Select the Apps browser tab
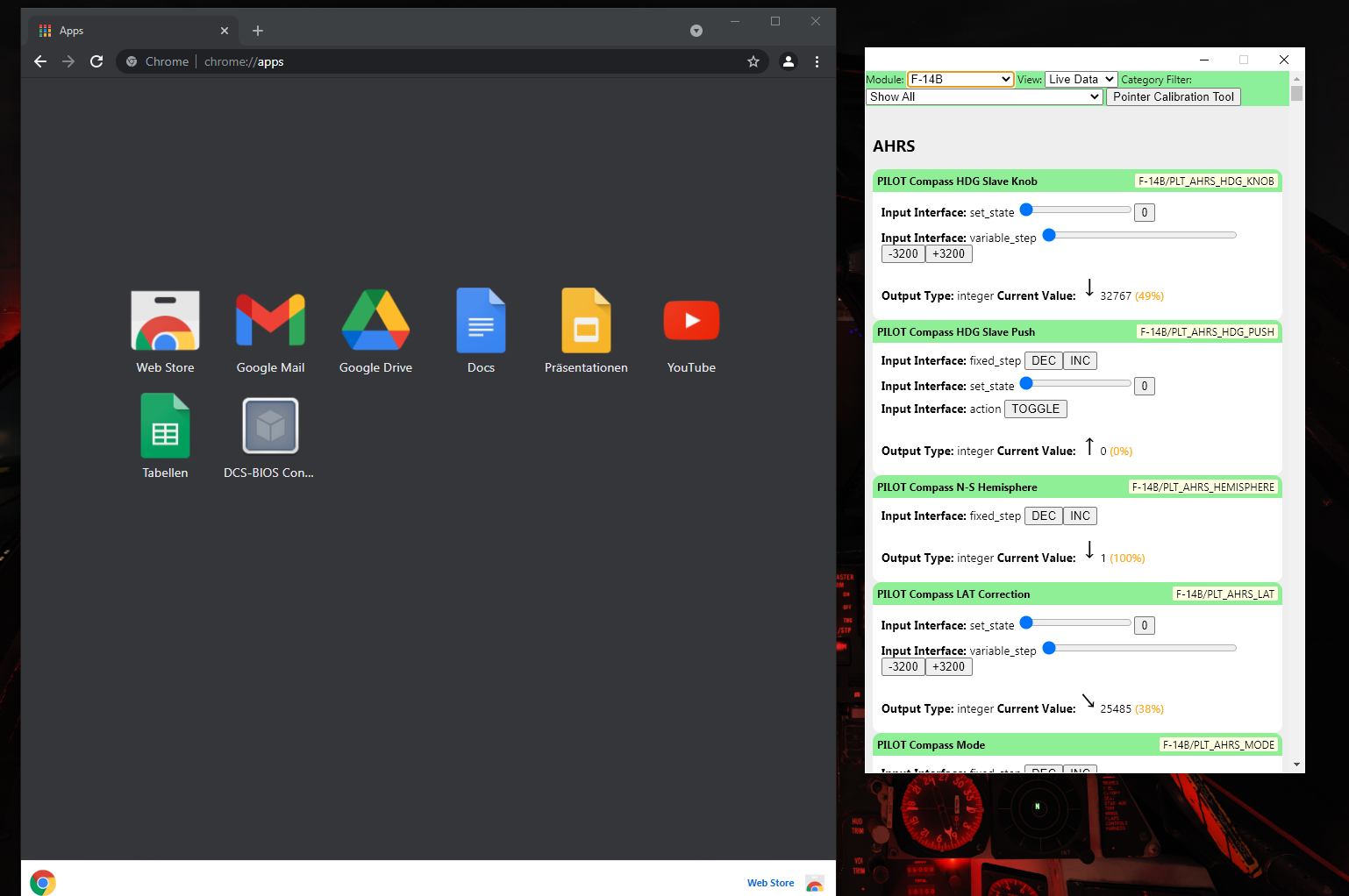The width and height of the screenshot is (1349, 896). tap(132, 31)
